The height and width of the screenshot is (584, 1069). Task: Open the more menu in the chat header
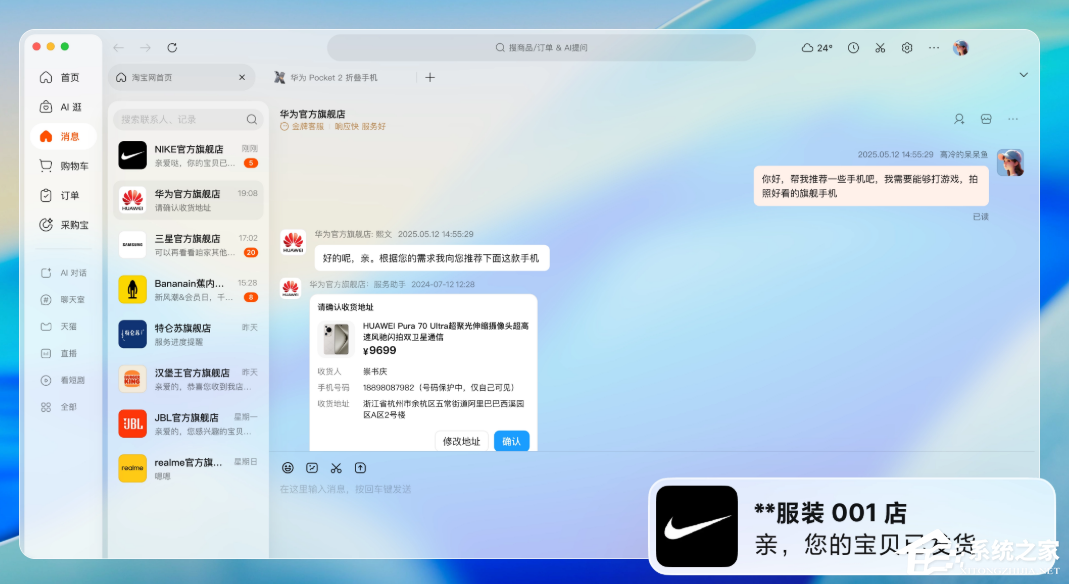coord(1013,119)
